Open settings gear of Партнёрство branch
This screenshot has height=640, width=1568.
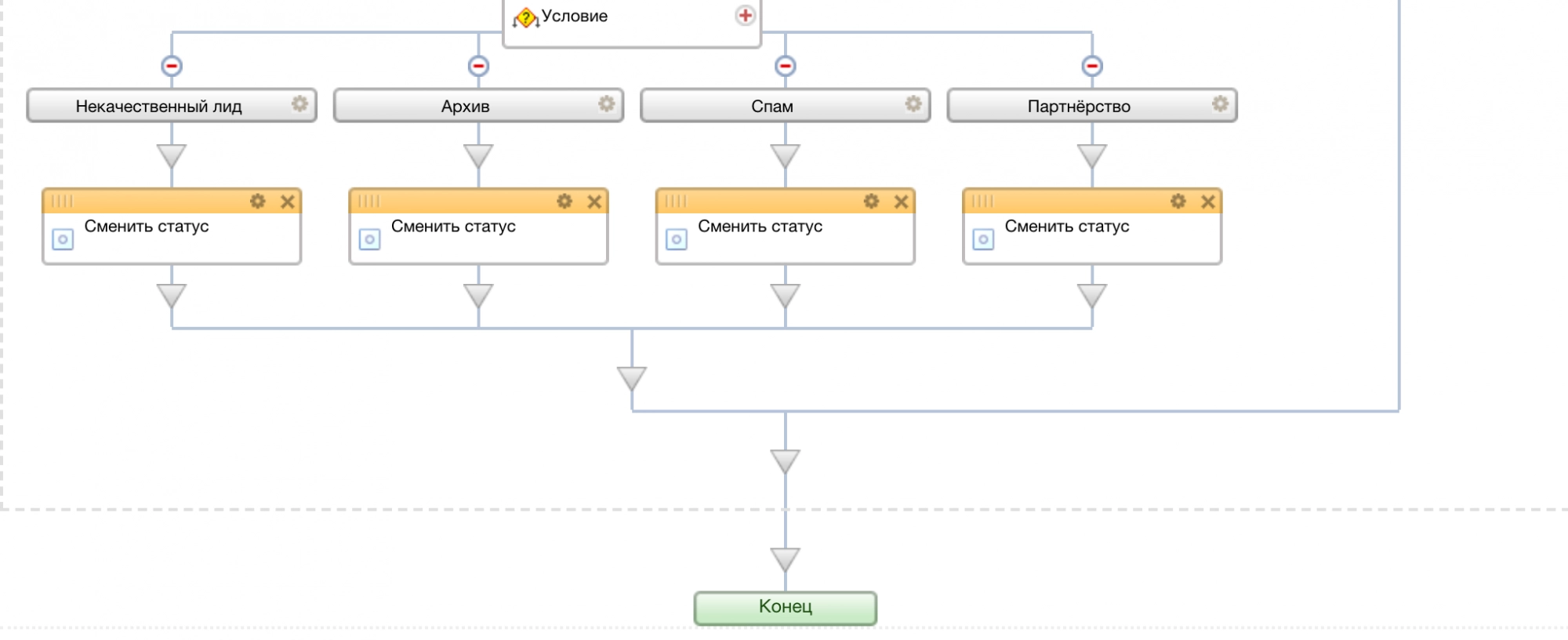coord(1220,104)
